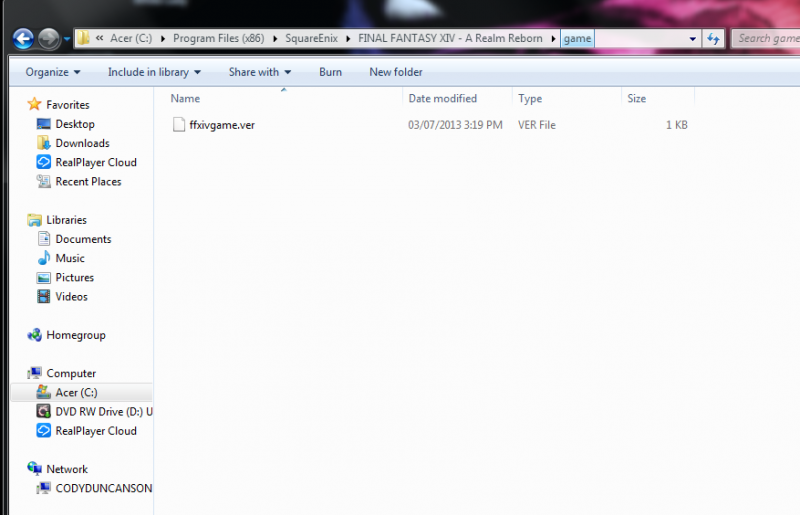800x515 pixels.
Task: Select the ffxivgame.ver file name
Action: (x=222, y=125)
